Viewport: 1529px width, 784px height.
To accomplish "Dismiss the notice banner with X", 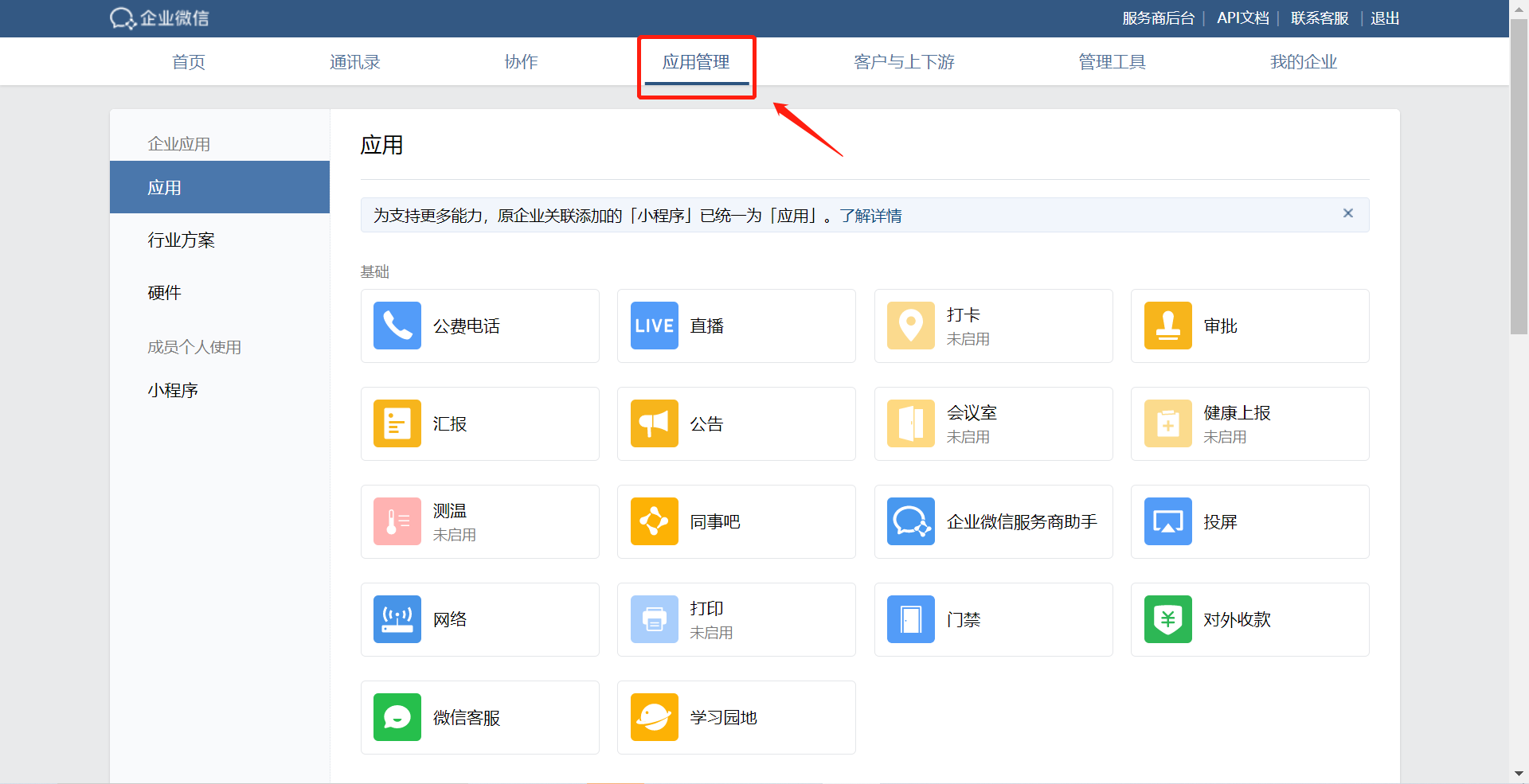I will (1347, 213).
